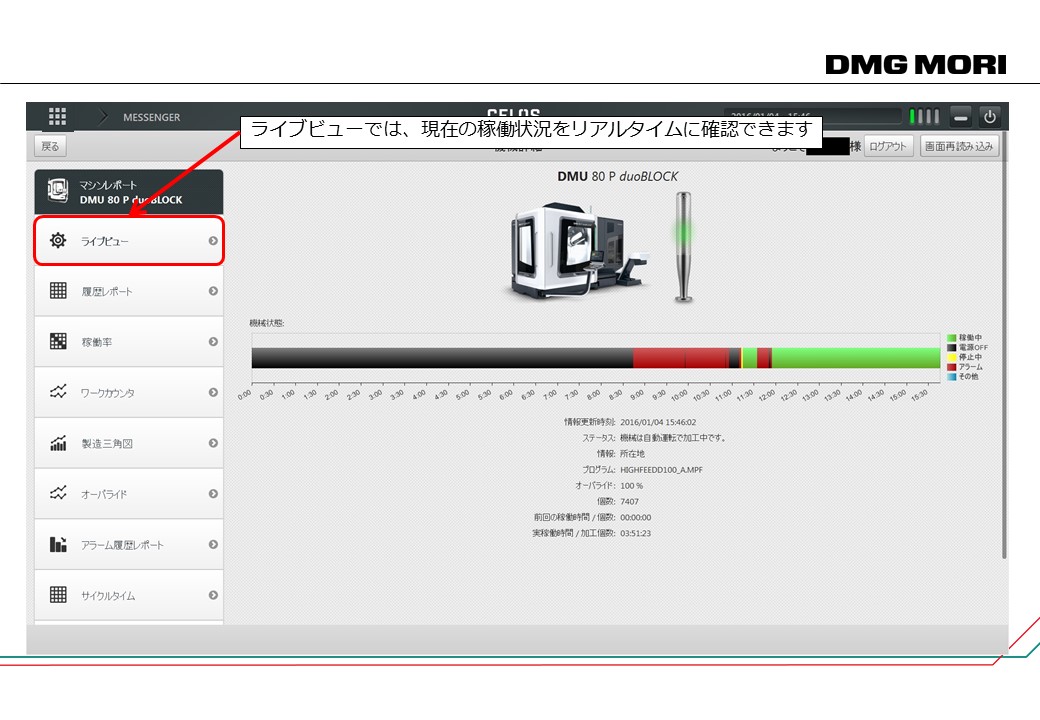
Task: Click the program name HIGHFEEDD100_A.MPF
Action: [661, 470]
